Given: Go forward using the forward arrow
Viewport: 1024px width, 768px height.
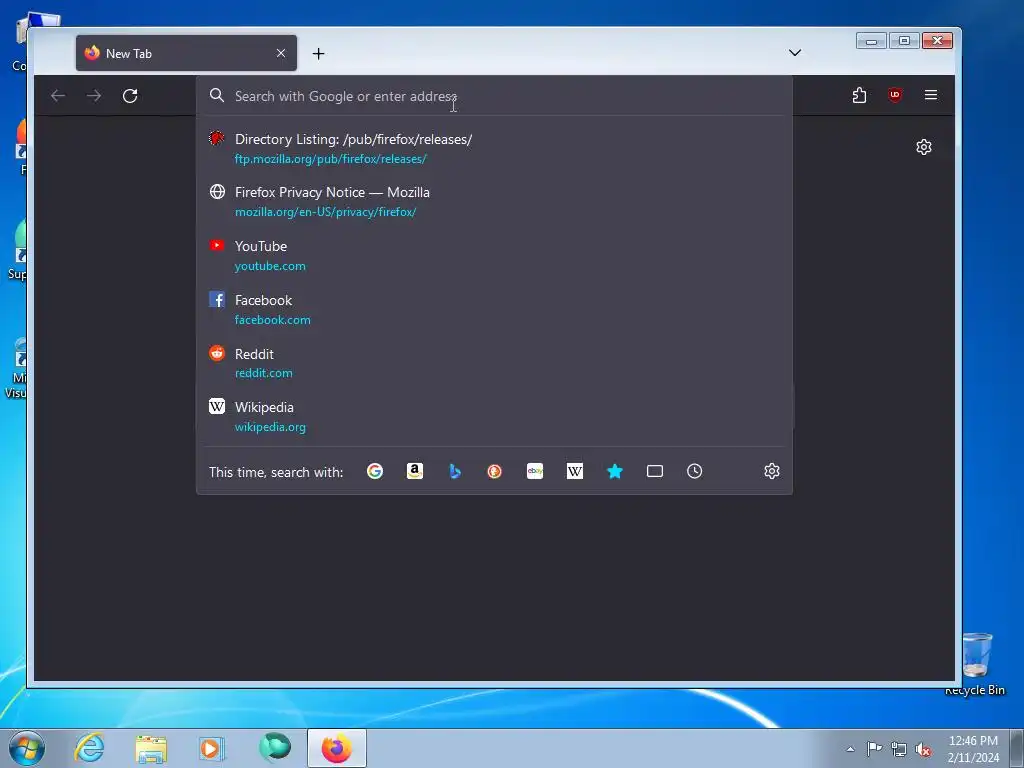Looking at the screenshot, I should tap(94, 96).
